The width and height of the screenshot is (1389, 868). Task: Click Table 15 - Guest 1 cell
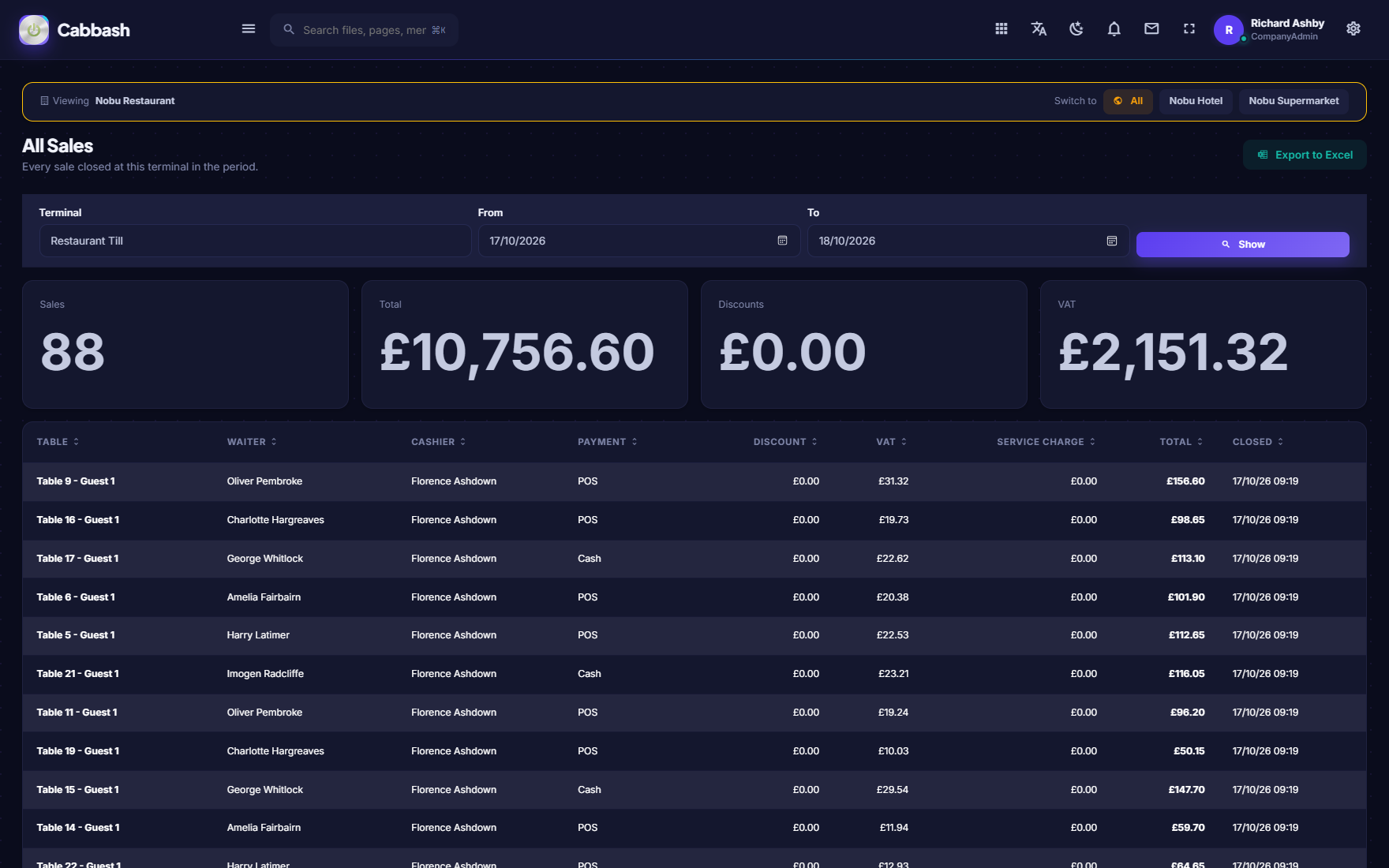77,790
